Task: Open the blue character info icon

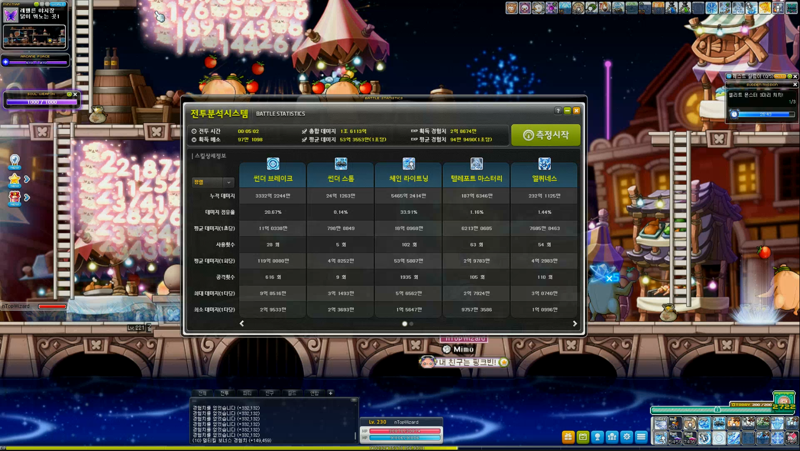Action: point(597,437)
